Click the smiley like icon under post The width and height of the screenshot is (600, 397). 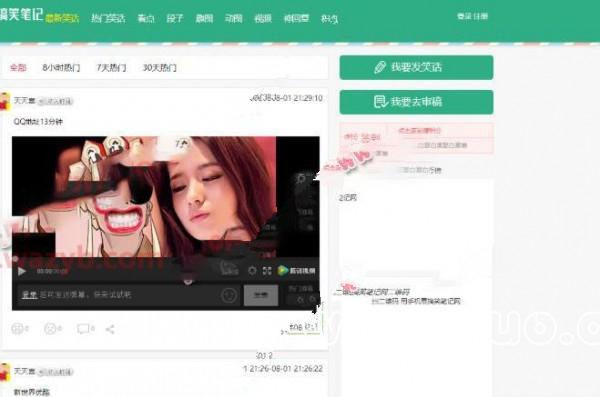tap(18, 328)
